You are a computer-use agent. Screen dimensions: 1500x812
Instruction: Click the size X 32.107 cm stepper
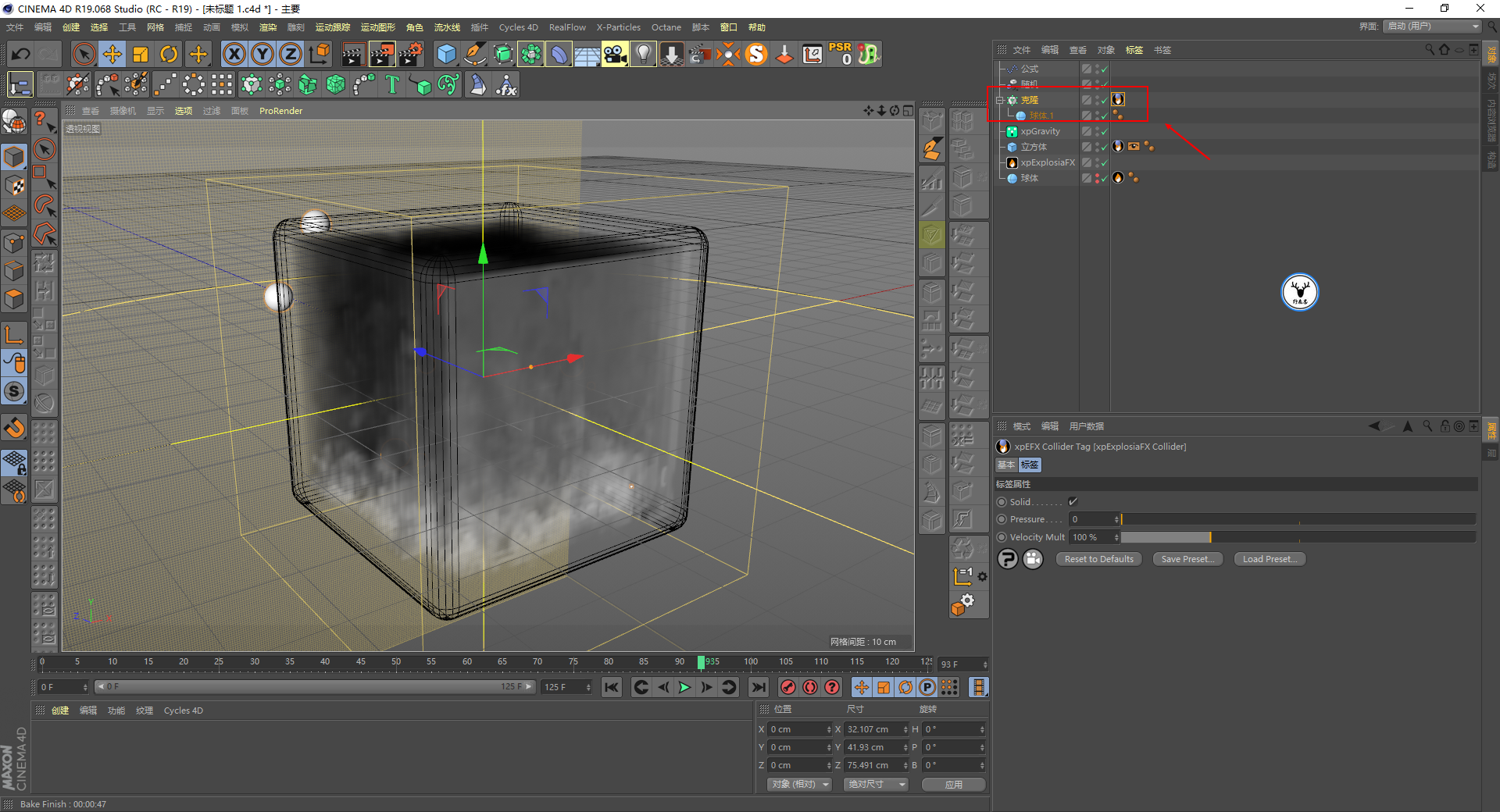pyautogui.click(x=905, y=729)
